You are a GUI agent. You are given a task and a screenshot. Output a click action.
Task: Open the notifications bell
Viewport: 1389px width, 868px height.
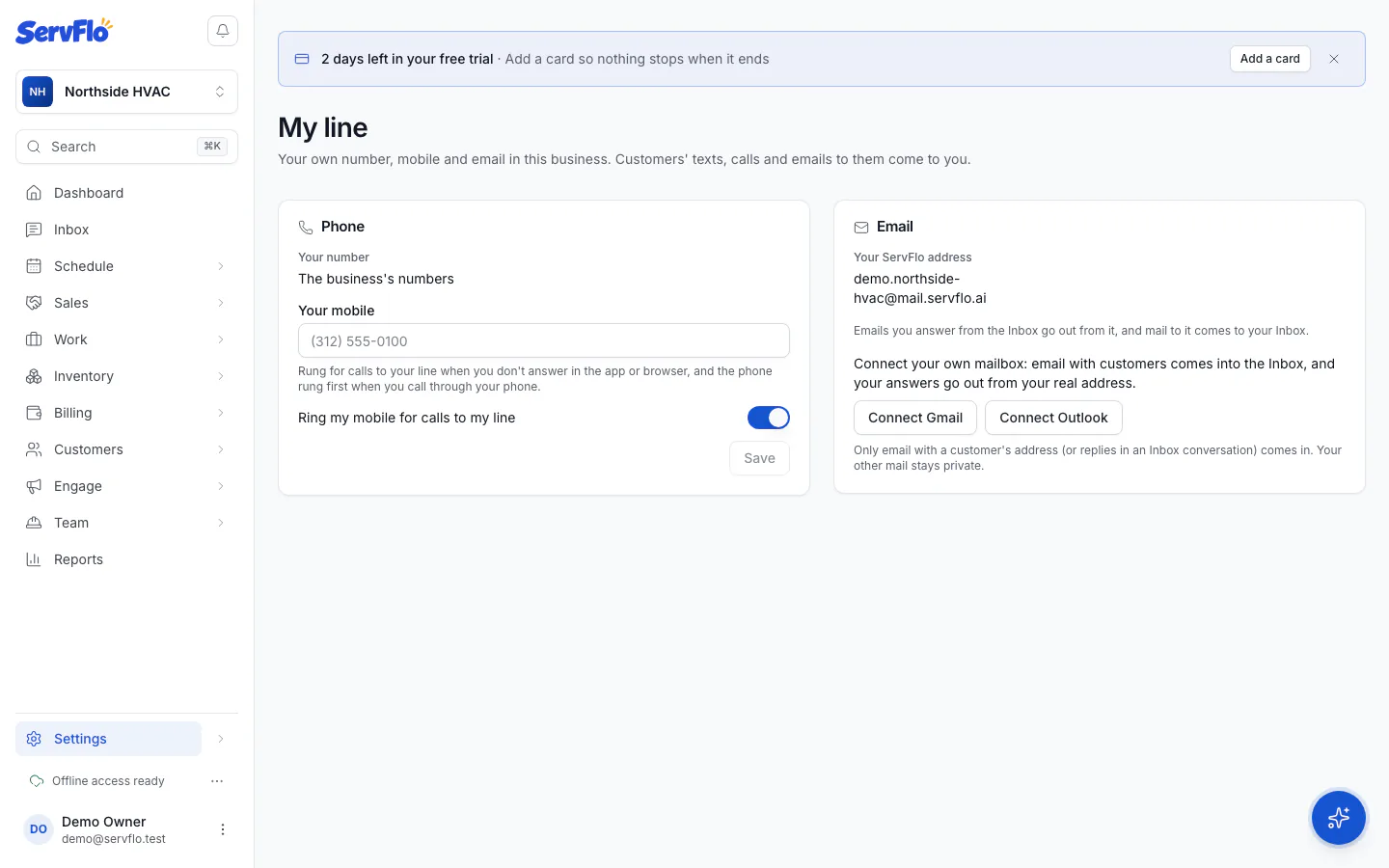pyautogui.click(x=223, y=31)
